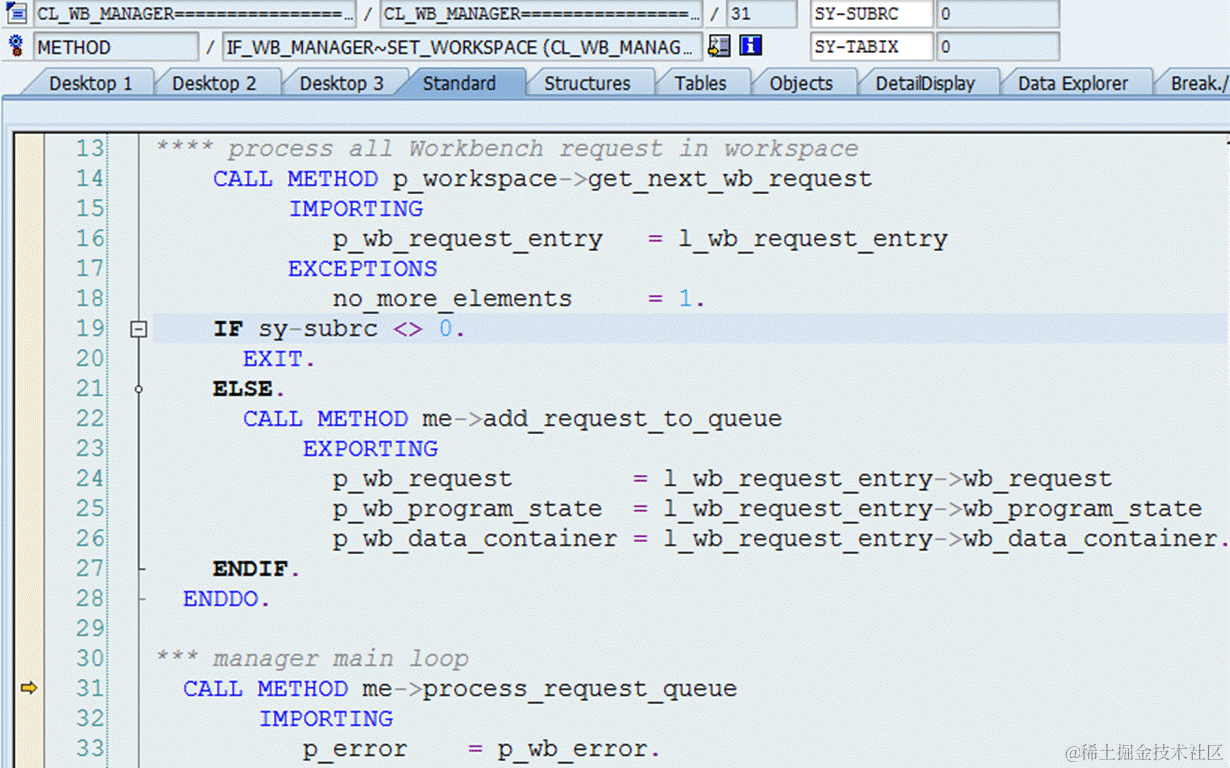The height and width of the screenshot is (768, 1230).
Task: Click "process_request_queue" on line 31
Action: [x=580, y=689]
